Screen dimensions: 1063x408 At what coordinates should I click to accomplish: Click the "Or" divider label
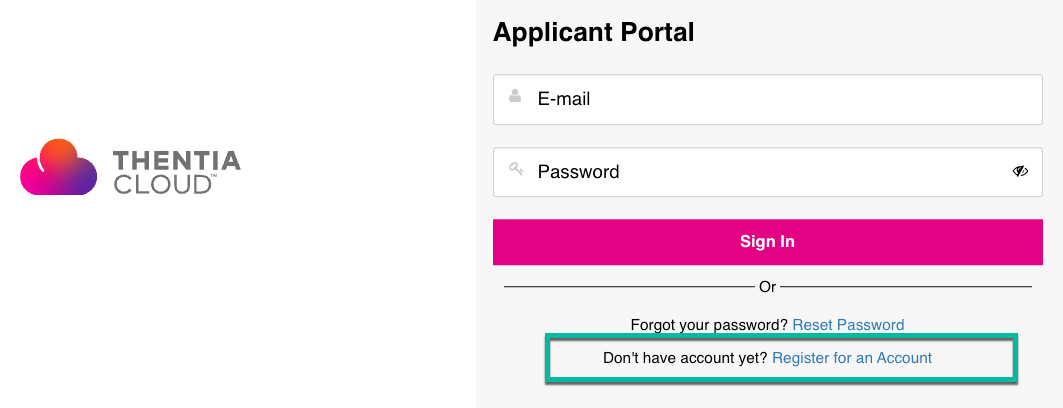(x=767, y=287)
